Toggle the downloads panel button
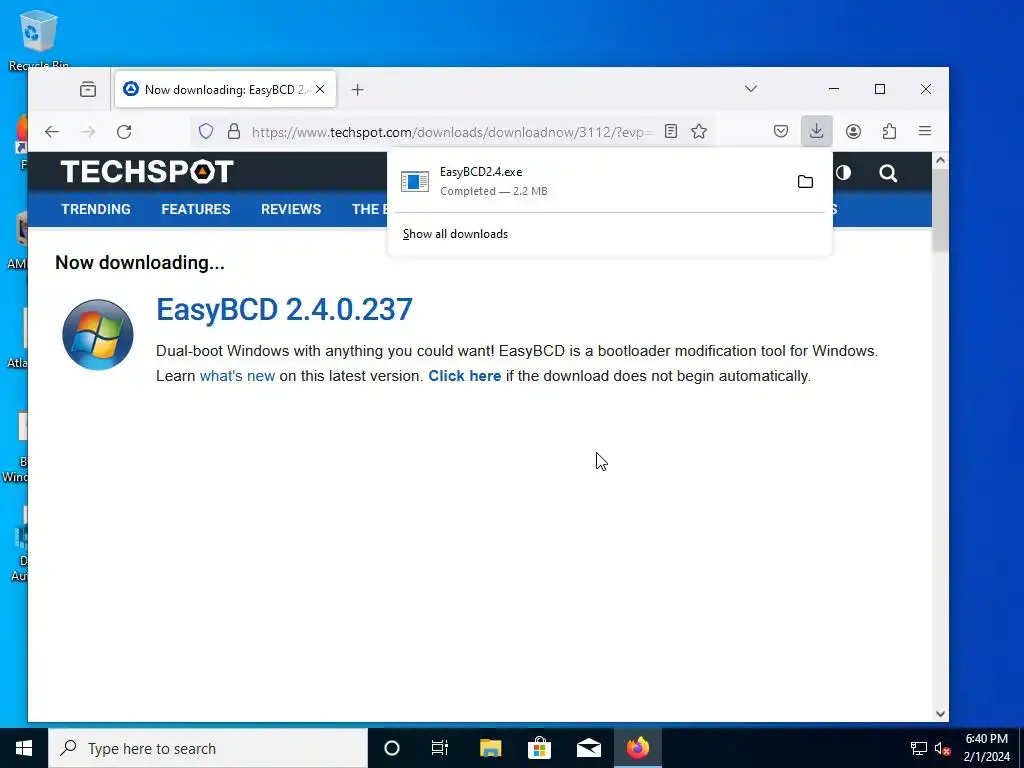Image resolution: width=1024 pixels, height=768 pixels. pos(816,131)
